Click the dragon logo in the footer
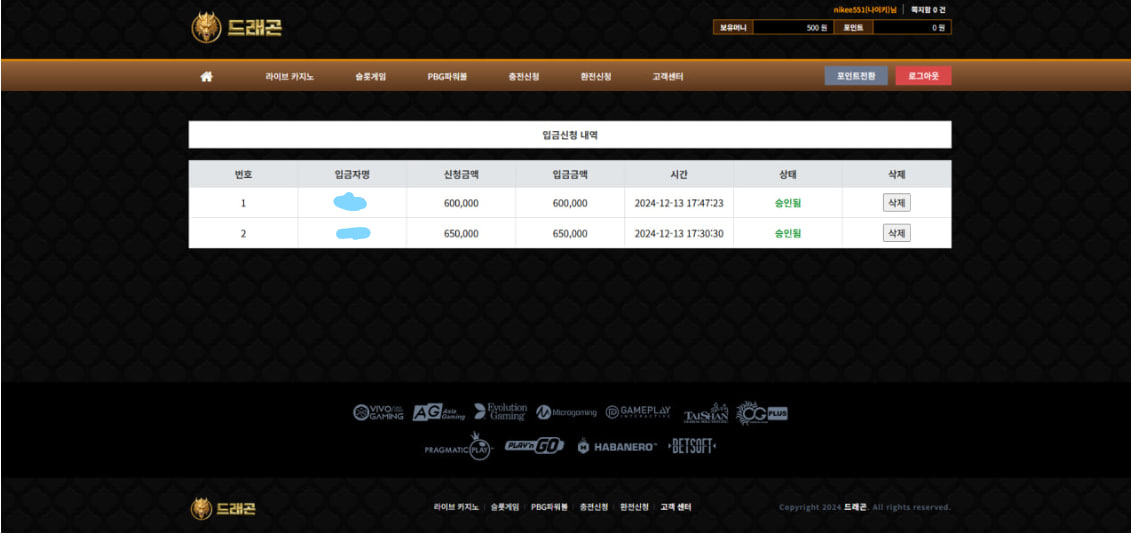The height and width of the screenshot is (537, 1131). pyautogui.click(x=223, y=508)
